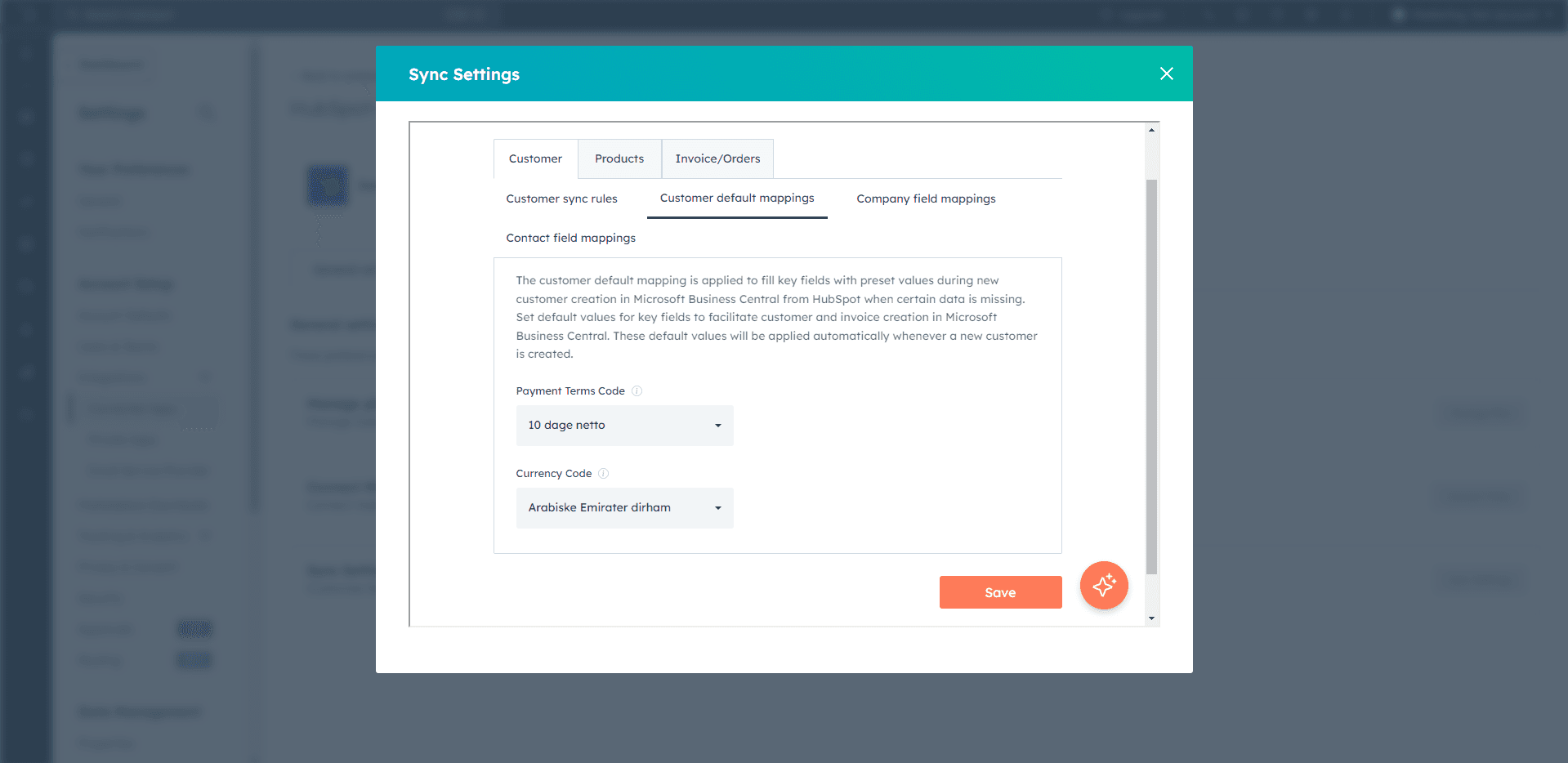This screenshot has width=1568, height=763.
Task: Close the Sync Settings dialog
Action: (x=1166, y=74)
